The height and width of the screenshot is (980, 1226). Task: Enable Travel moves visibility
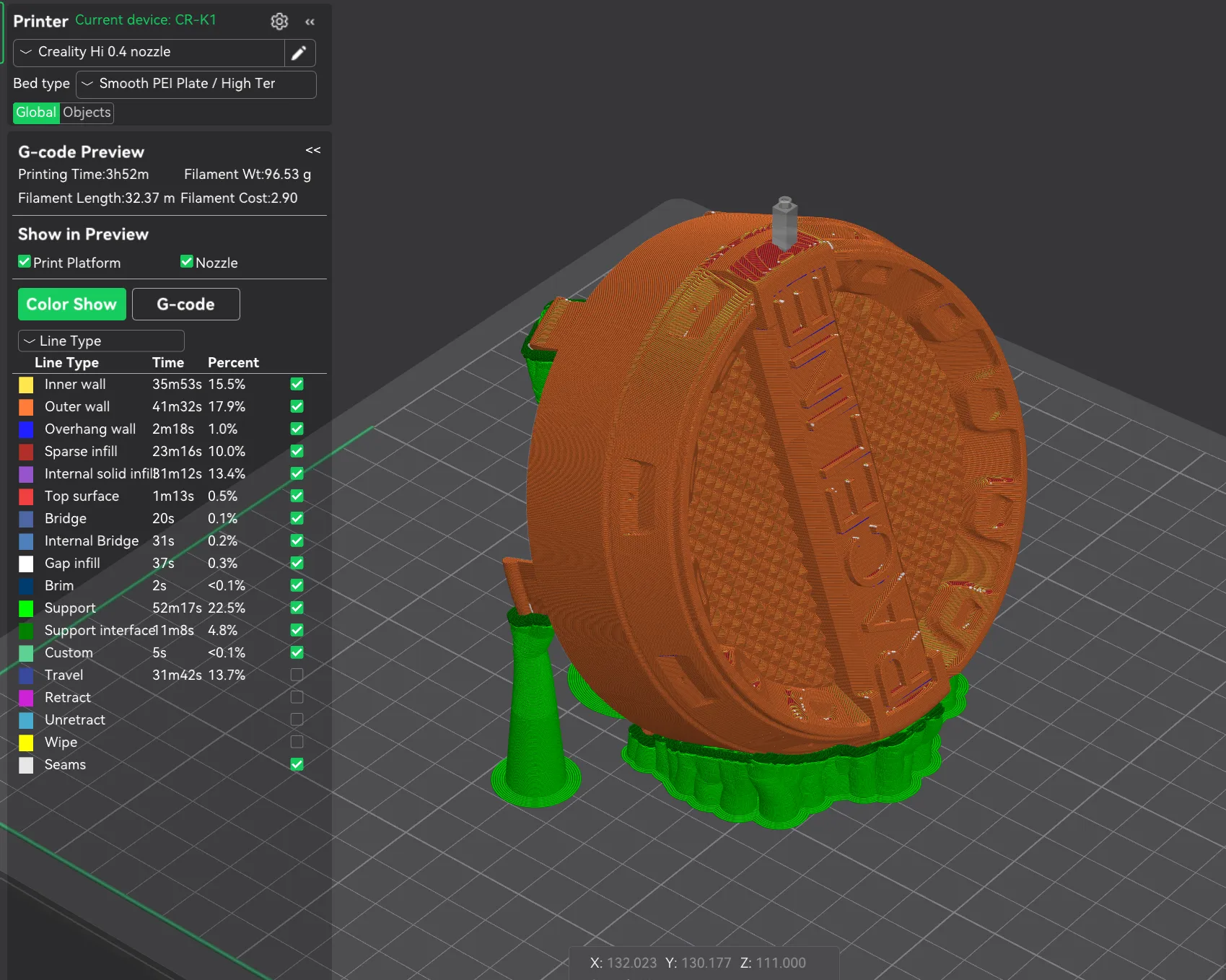pos(297,675)
